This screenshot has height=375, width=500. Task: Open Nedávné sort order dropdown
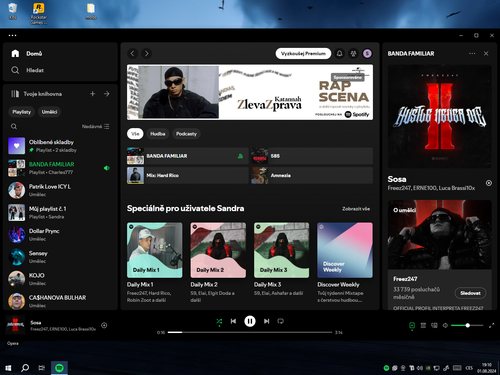[x=96, y=127]
